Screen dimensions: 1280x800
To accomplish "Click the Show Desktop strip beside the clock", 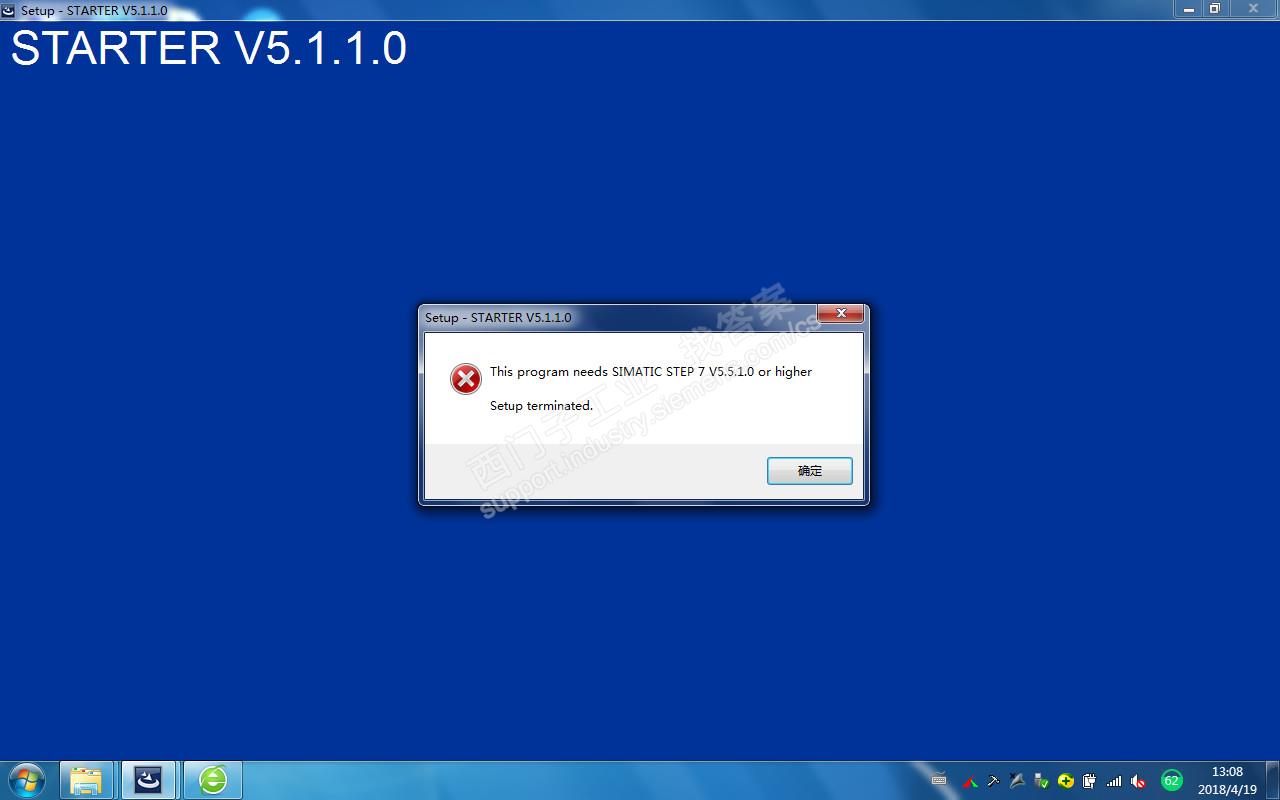I will 1272,780.
